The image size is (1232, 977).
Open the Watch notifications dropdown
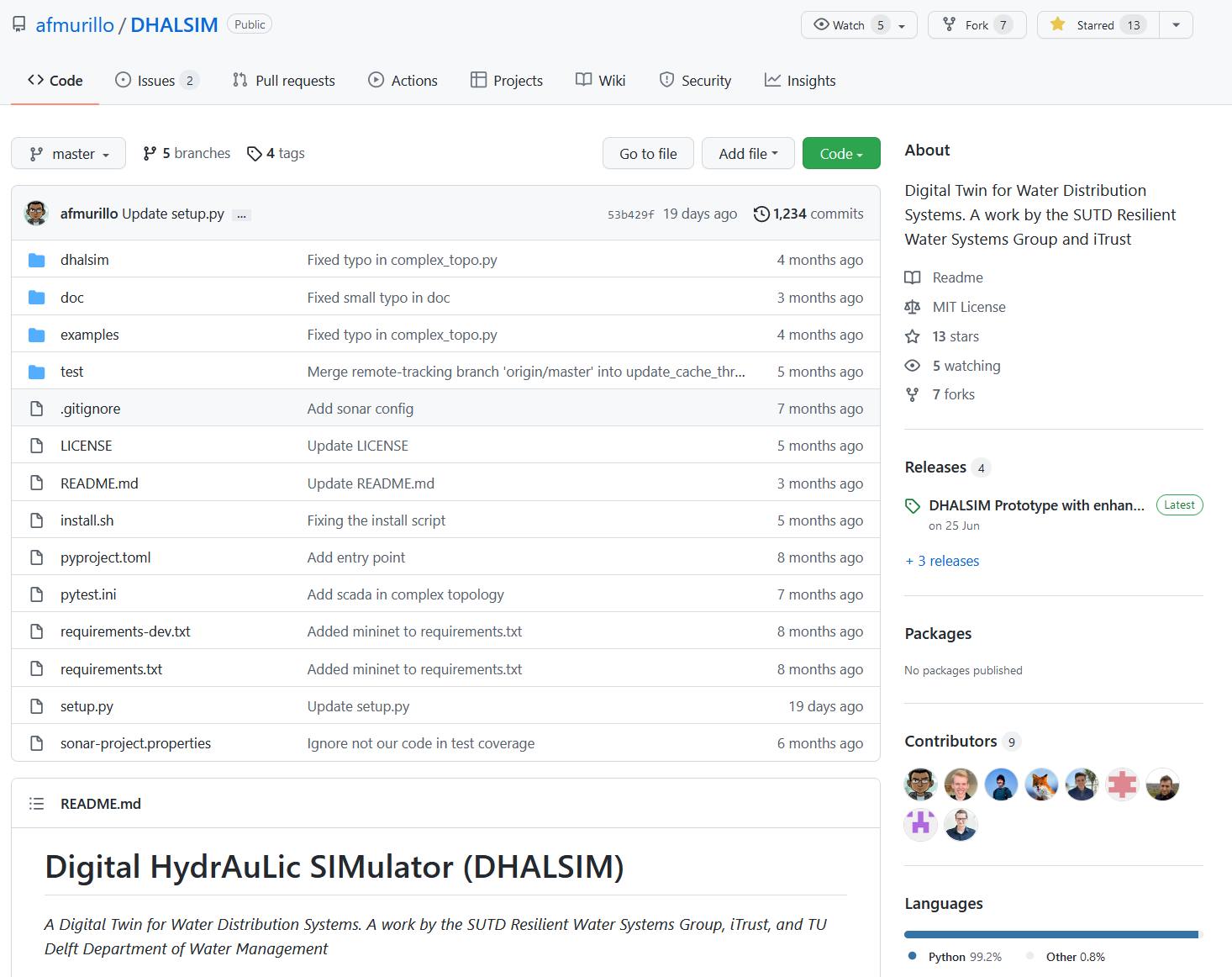pyautogui.click(x=859, y=25)
